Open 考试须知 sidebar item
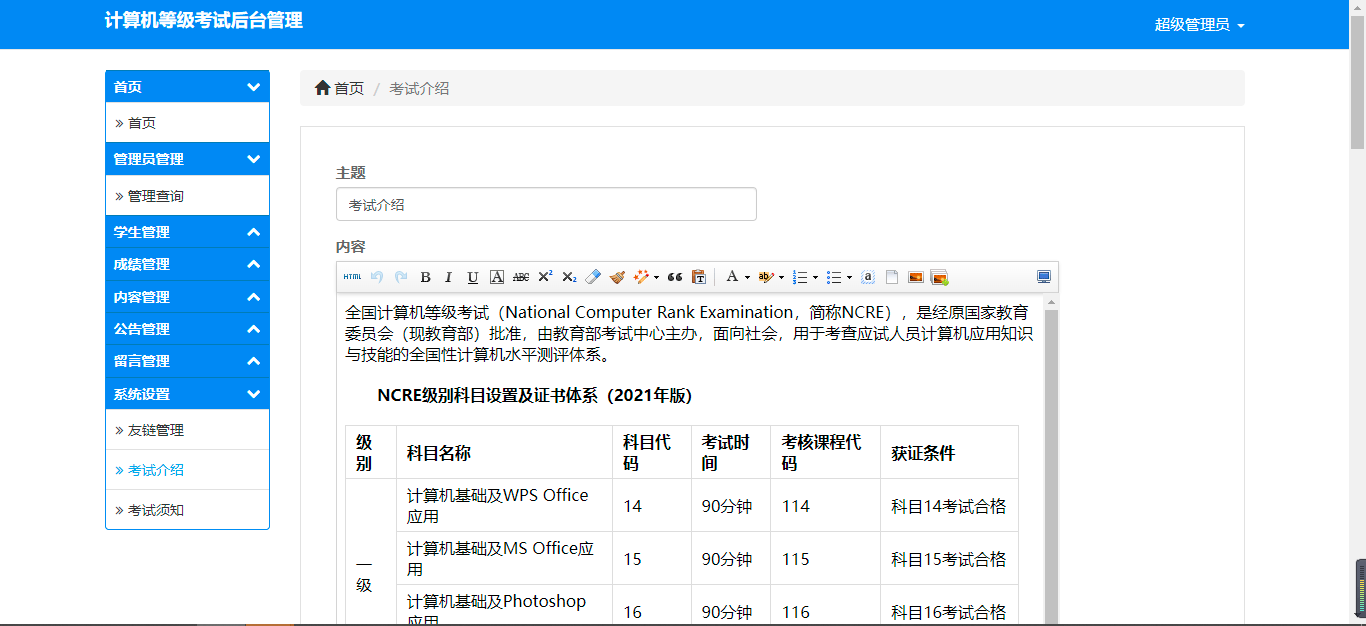Image resolution: width=1366 pixels, height=626 pixels. pos(187,510)
